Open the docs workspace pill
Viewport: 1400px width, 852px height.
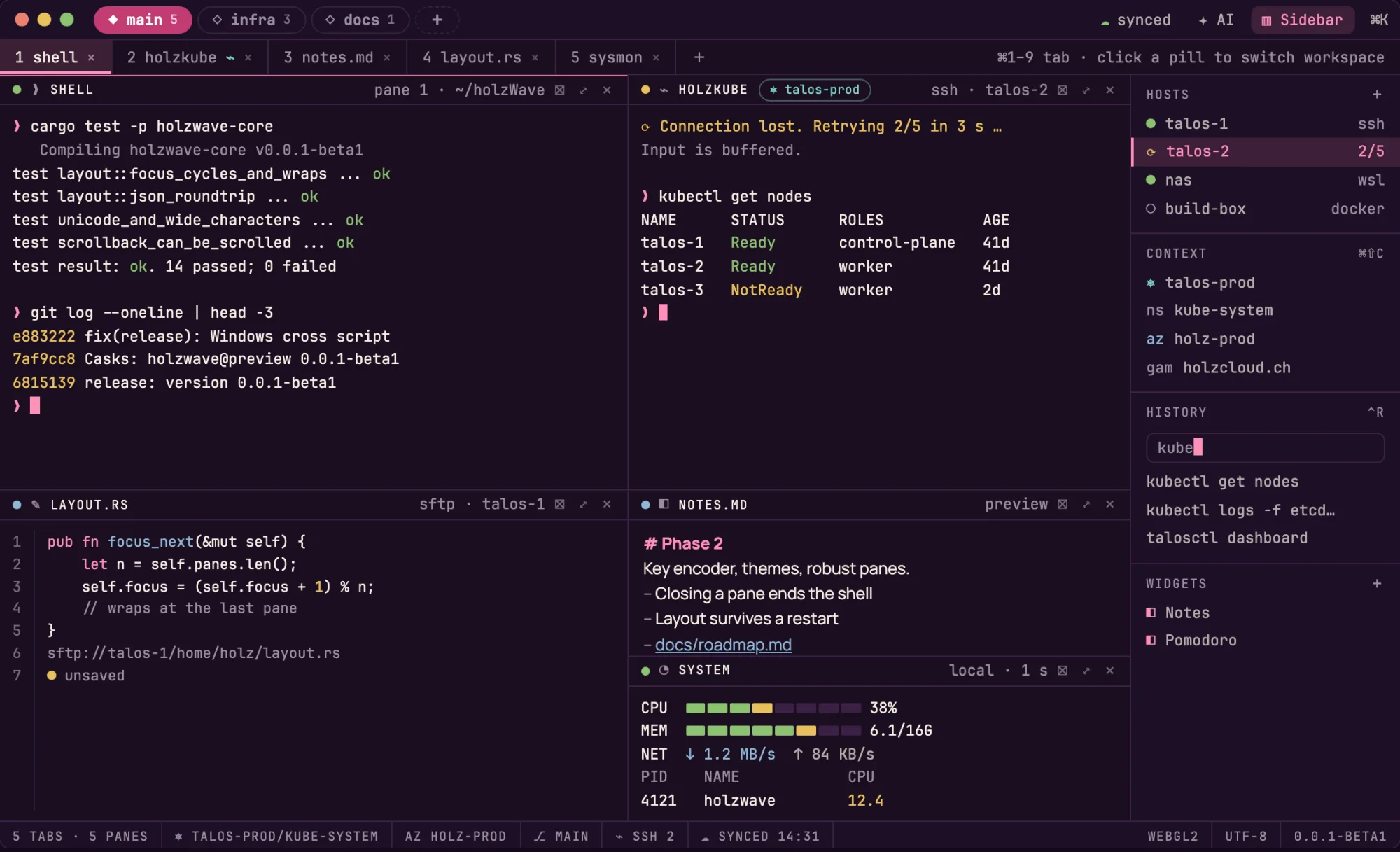pos(360,20)
